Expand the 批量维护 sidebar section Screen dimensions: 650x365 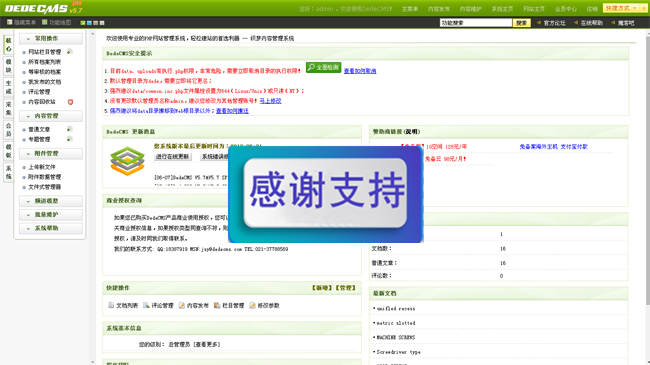point(51,215)
